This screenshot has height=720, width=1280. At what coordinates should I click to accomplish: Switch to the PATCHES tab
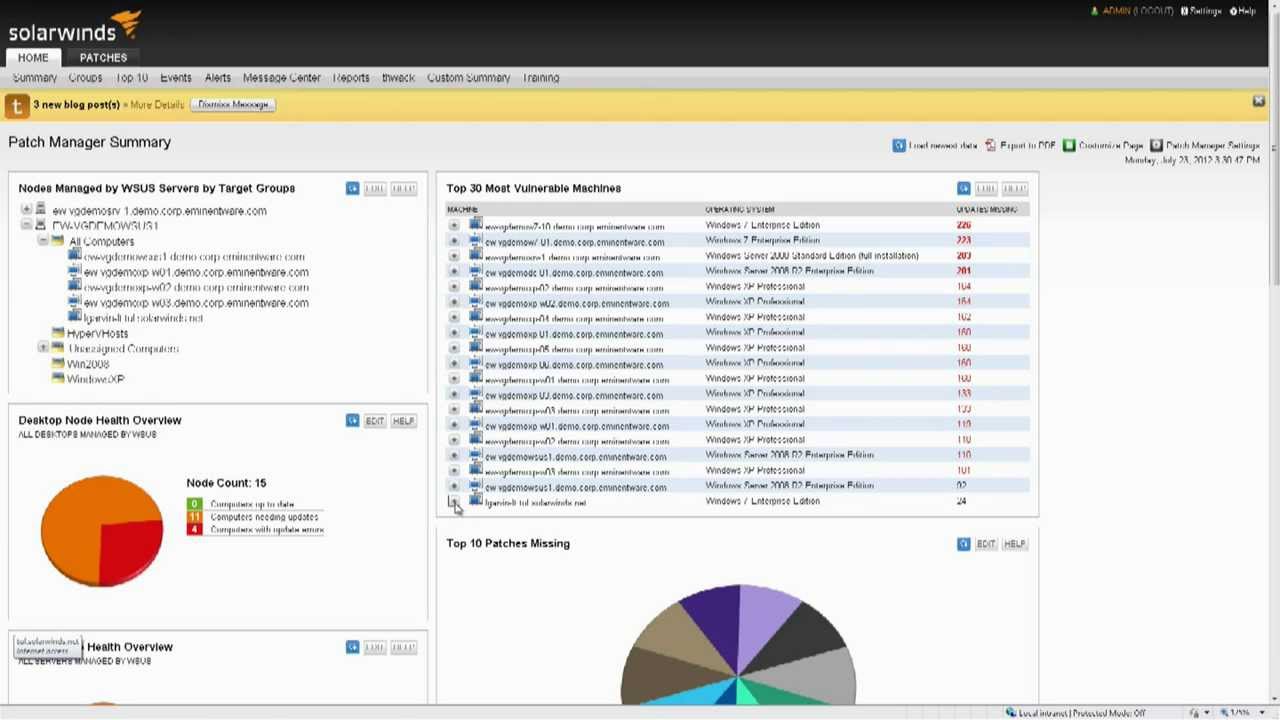(103, 58)
